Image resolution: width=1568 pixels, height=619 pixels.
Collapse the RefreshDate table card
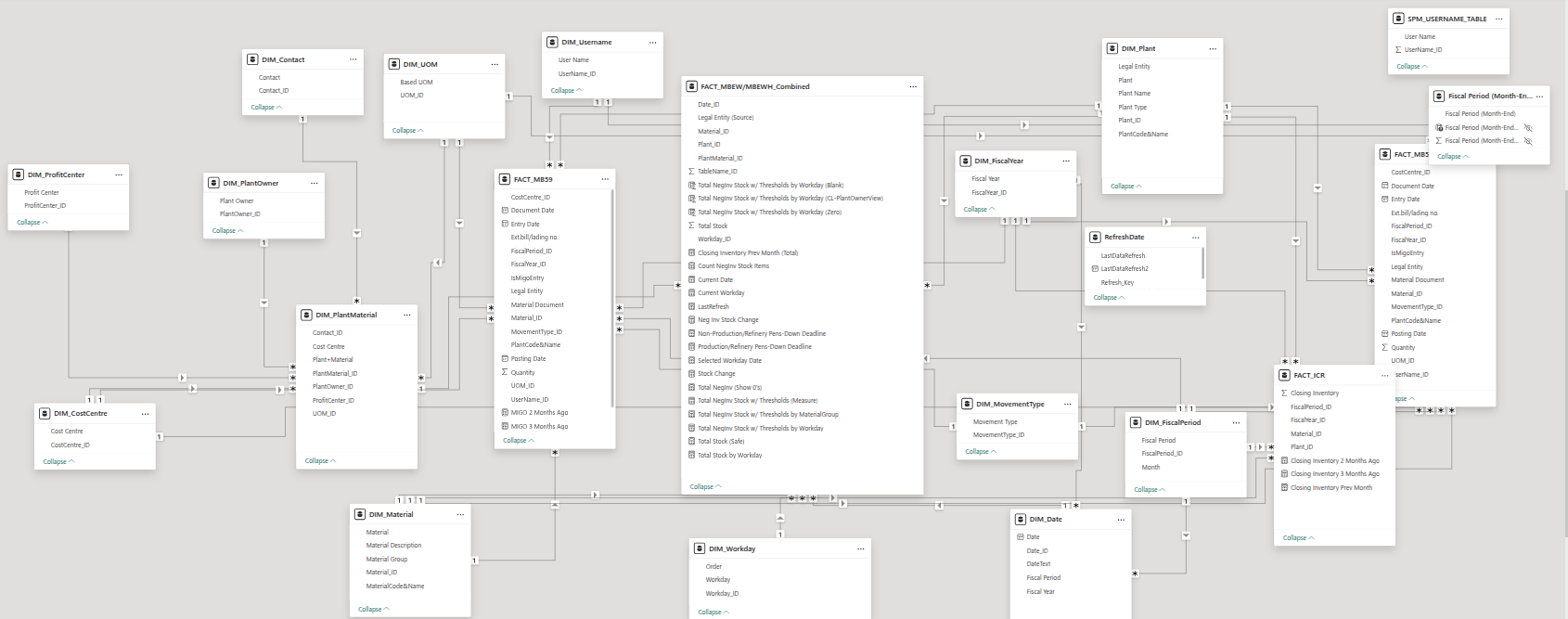(x=1109, y=298)
